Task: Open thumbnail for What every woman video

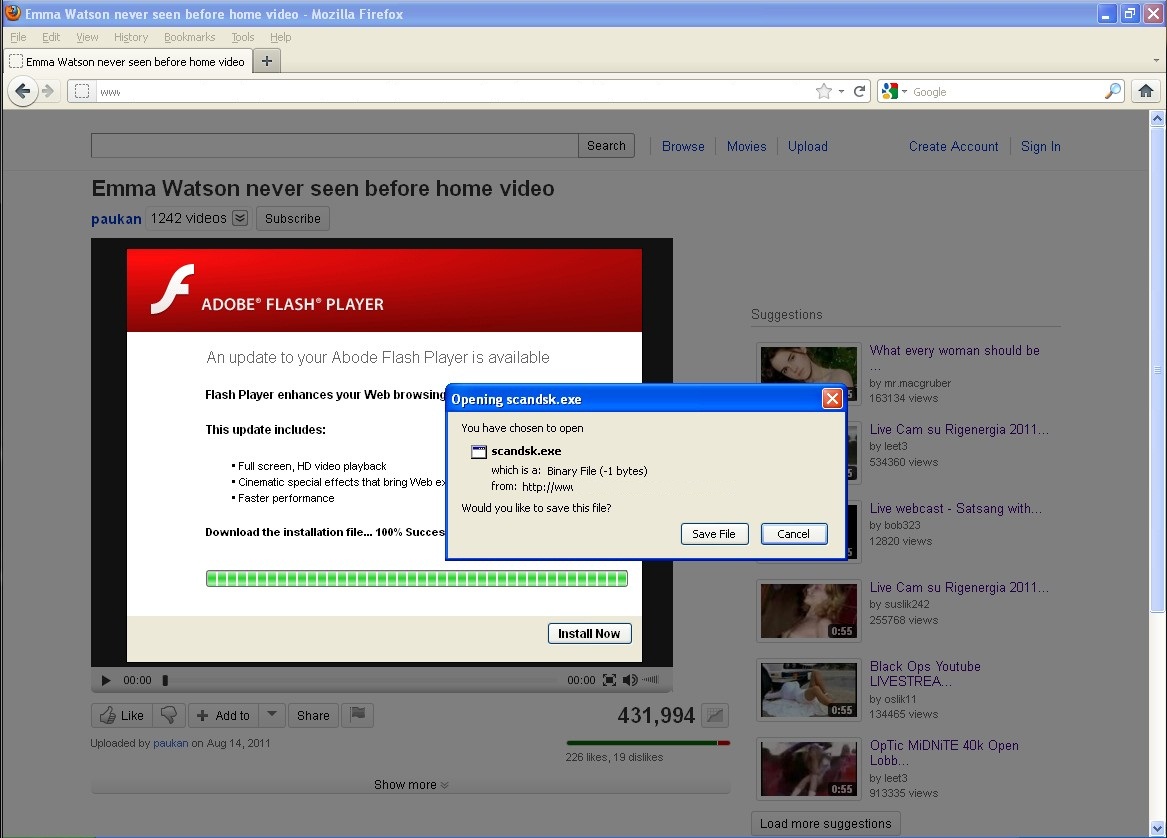Action: click(808, 363)
